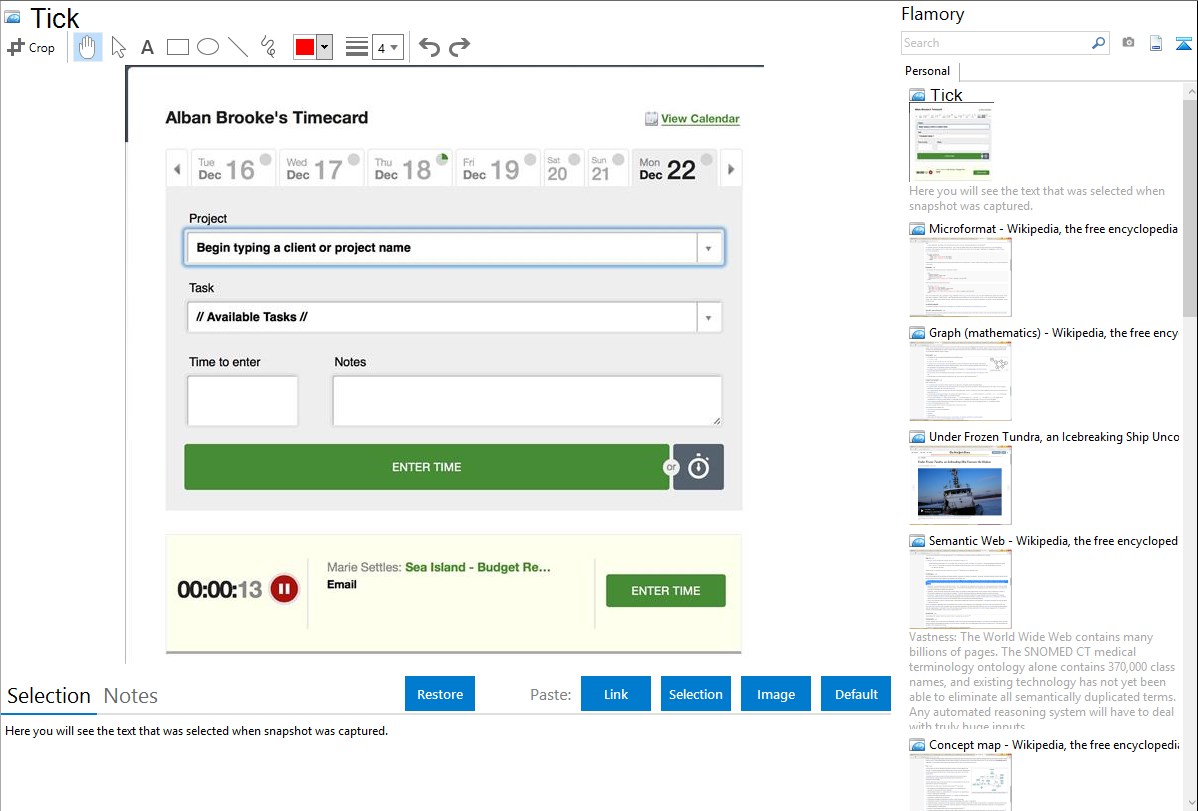Select Sun 21 day tab
The width and height of the screenshot is (1198, 811).
607,168
